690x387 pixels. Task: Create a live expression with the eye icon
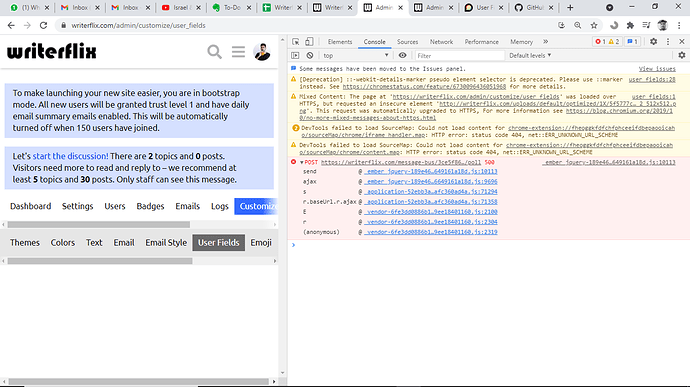coord(402,55)
